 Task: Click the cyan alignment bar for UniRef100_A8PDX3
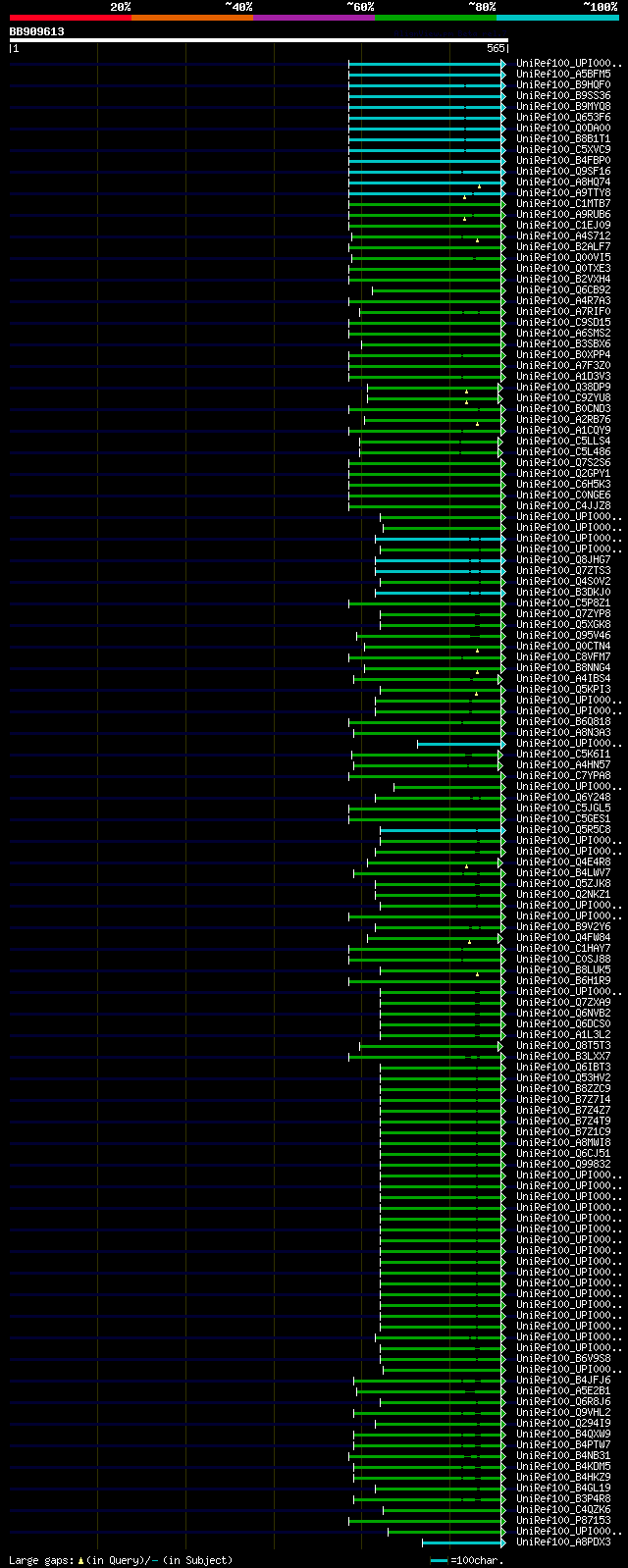[464, 1542]
